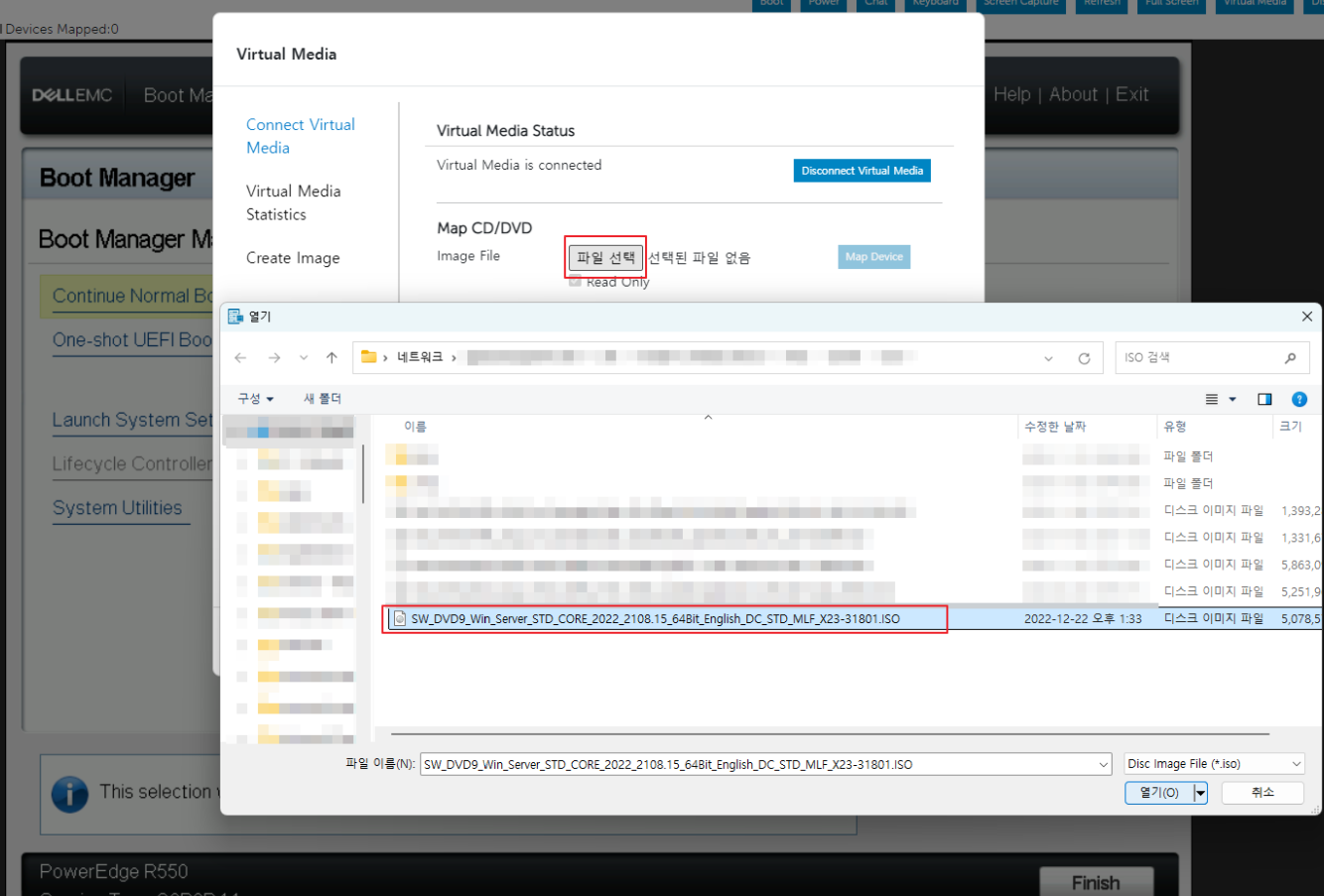Open Create Image section
Viewport: 1324px width, 896px height.
293,258
